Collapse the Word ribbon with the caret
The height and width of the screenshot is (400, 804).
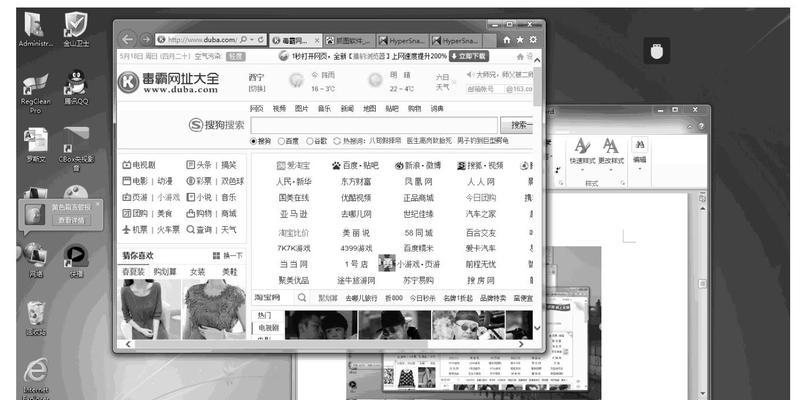690,127
